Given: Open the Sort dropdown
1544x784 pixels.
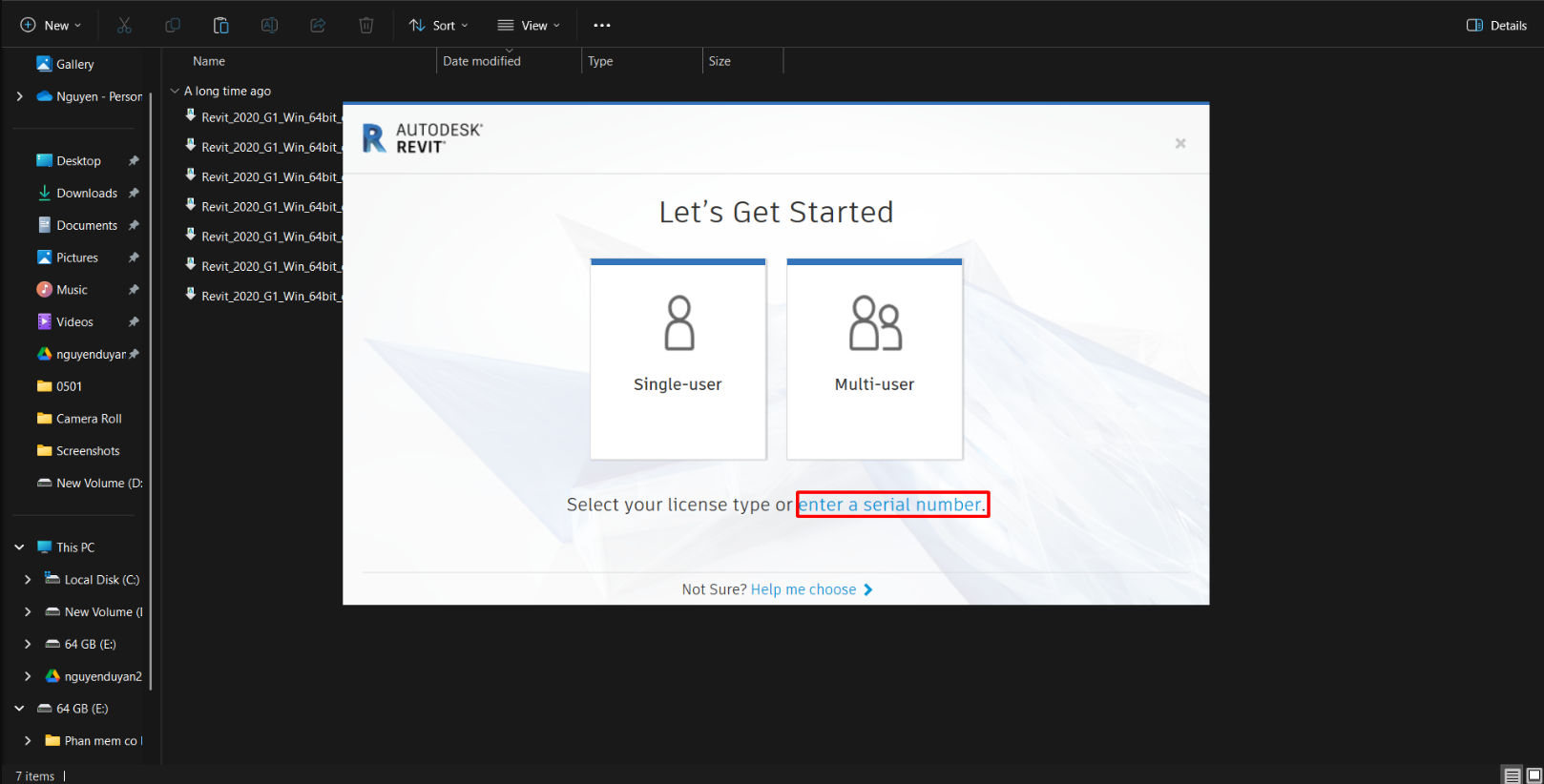Looking at the screenshot, I should tap(438, 26).
